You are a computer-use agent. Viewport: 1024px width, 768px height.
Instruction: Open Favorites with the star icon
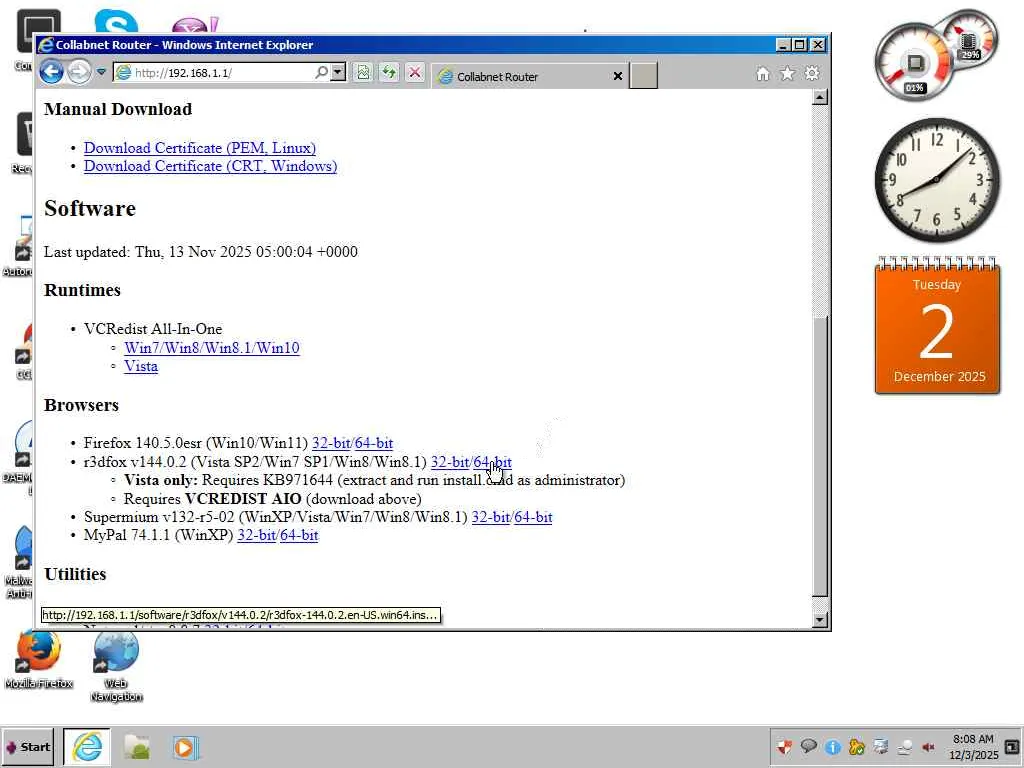coord(788,74)
